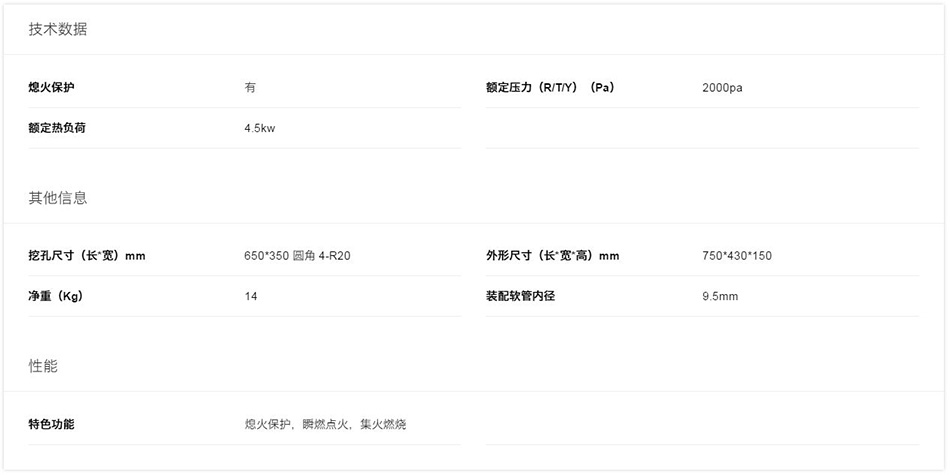Viewport: 950px width, 475px height.
Task: Select the 装配软管内径 label
Action: (x=520, y=296)
